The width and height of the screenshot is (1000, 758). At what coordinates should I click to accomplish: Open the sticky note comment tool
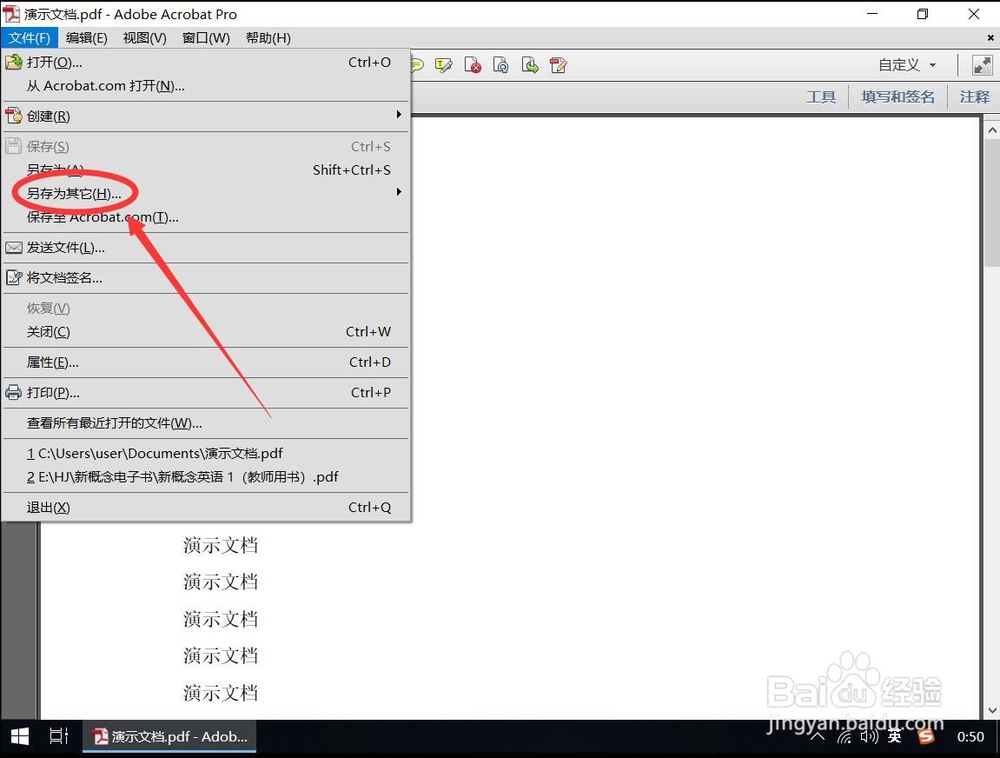415,64
